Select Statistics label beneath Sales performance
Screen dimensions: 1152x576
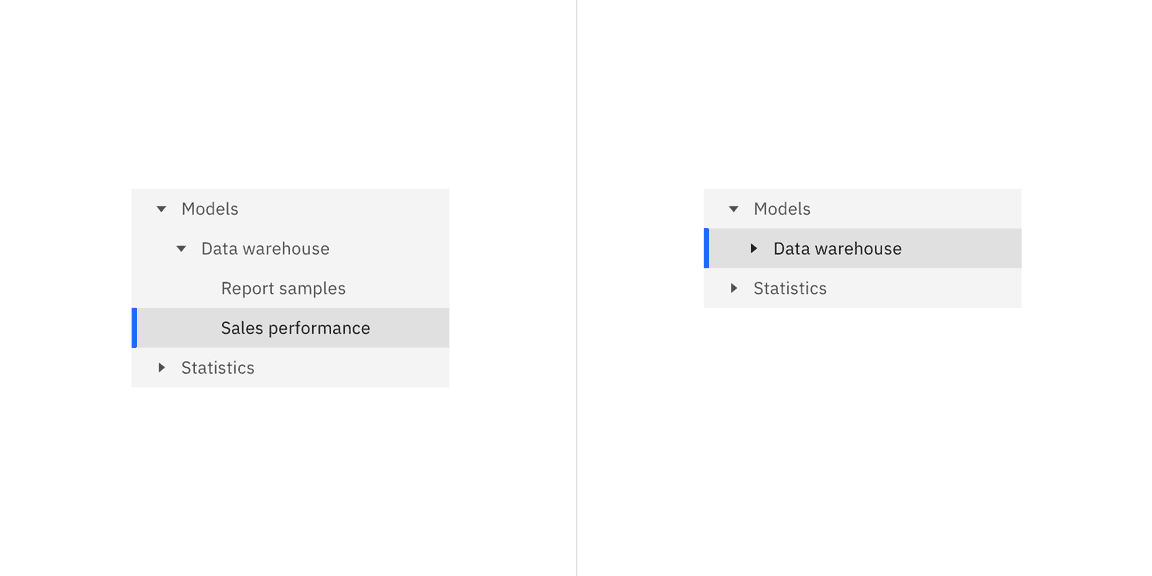click(x=218, y=368)
